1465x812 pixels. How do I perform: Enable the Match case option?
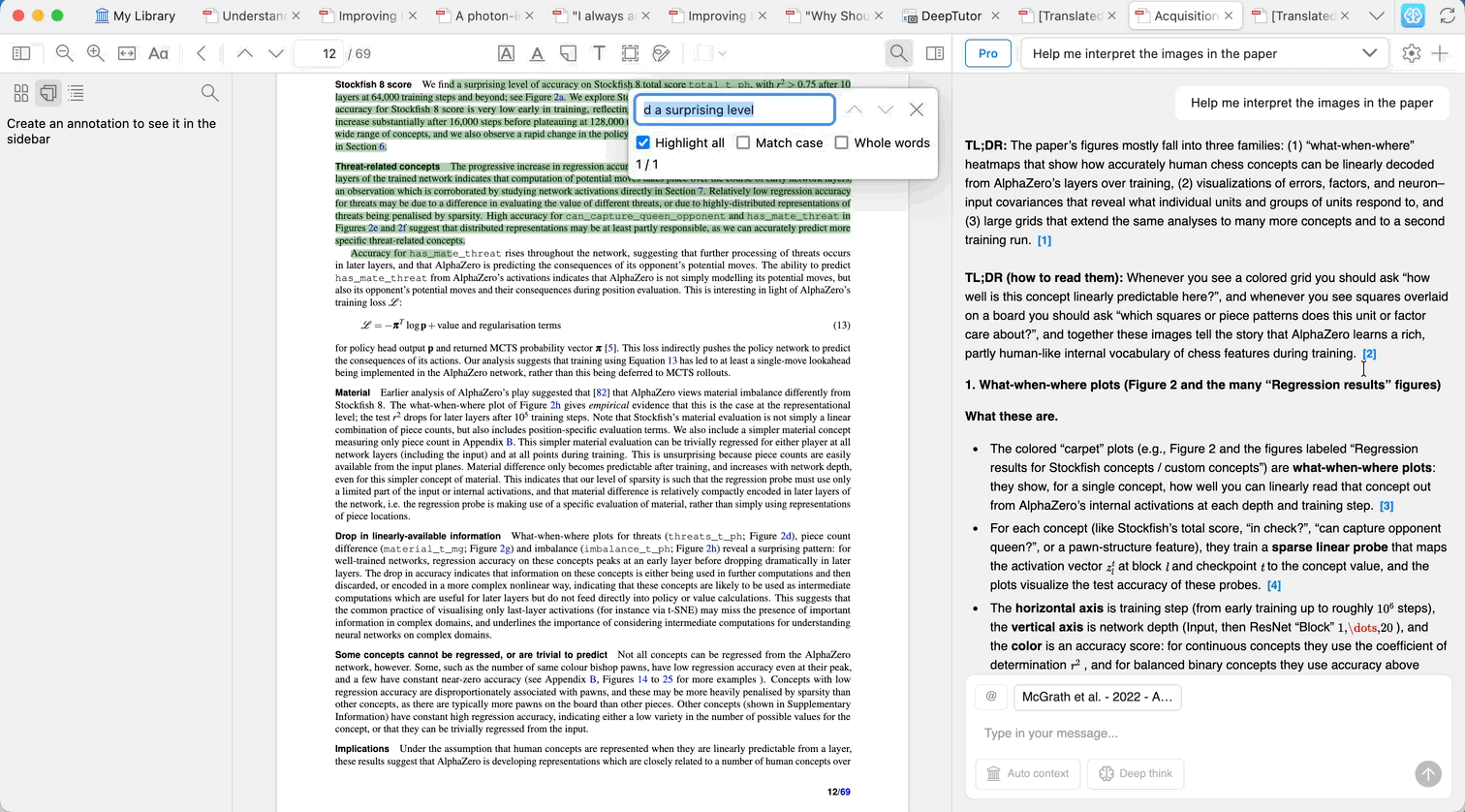pos(743,142)
